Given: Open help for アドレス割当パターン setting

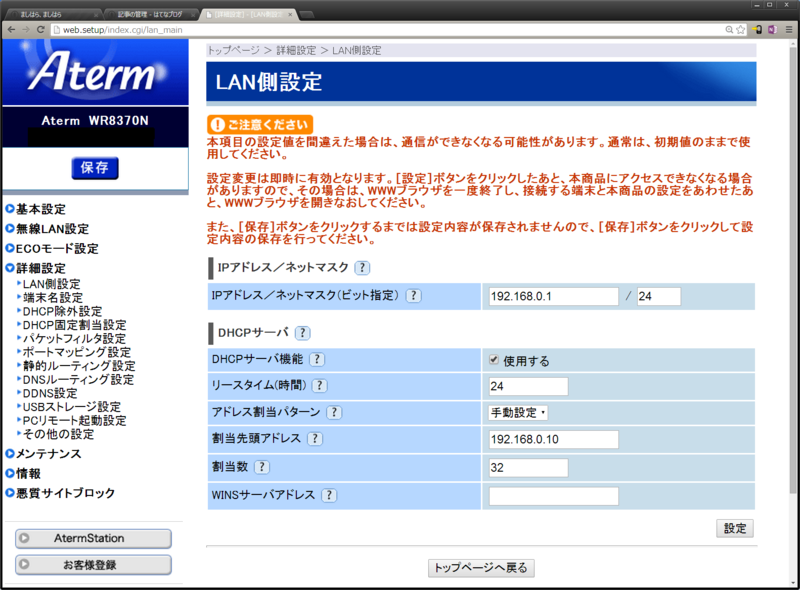Looking at the screenshot, I should click(335, 412).
